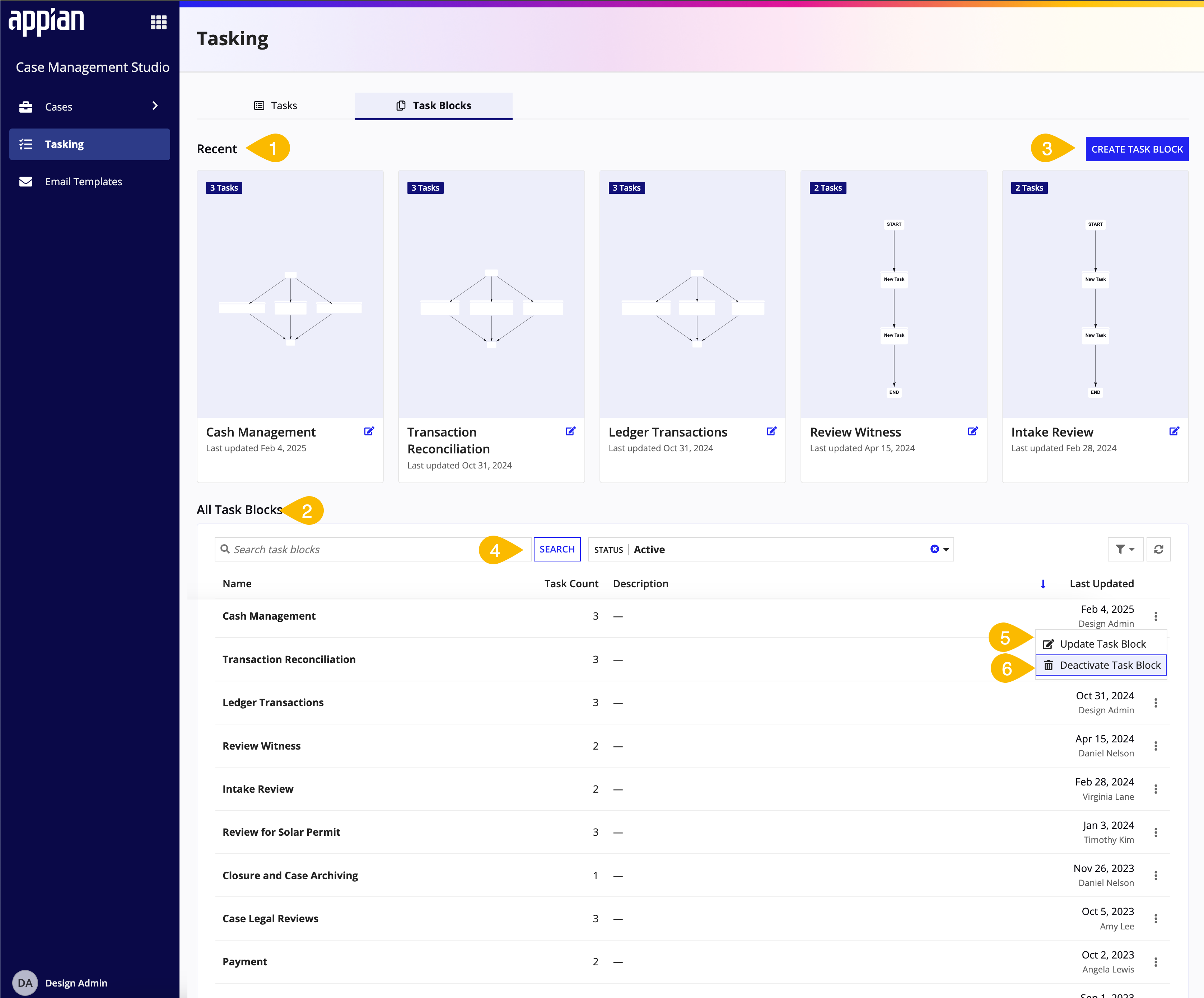Open the Case Legal Reviews row
The image size is (1204, 998).
[270, 919]
